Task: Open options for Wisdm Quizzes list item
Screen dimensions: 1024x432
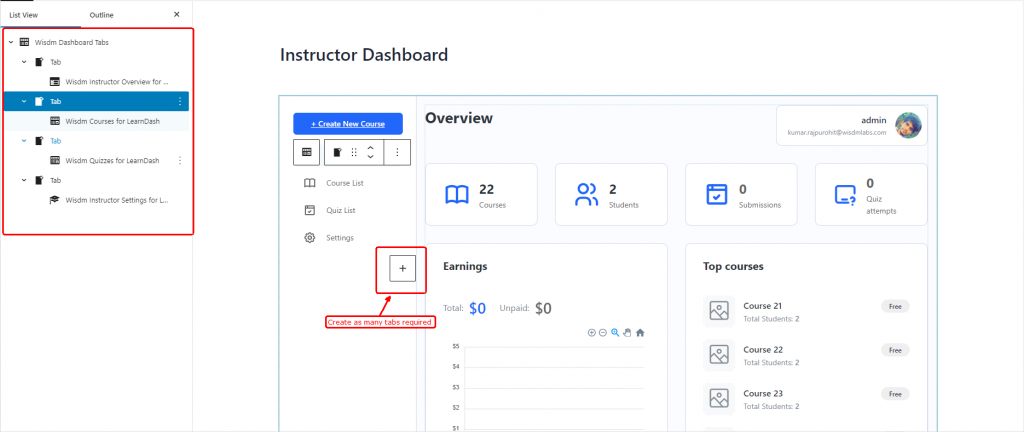Action: pyautogui.click(x=180, y=160)
